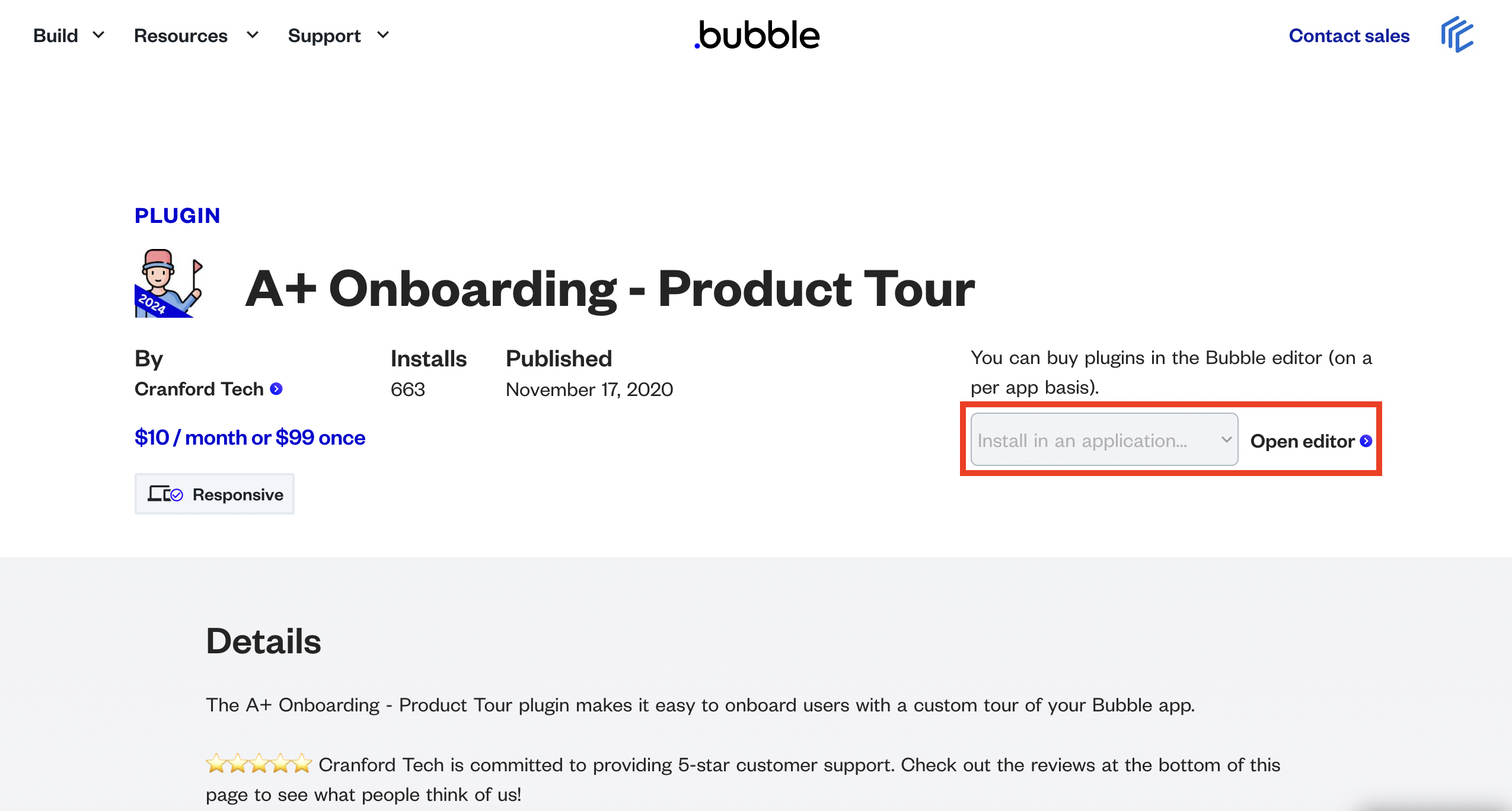The image size is (1512, 811).
Task: Visit the Cranford Tech author page
Action: point(199,389)
